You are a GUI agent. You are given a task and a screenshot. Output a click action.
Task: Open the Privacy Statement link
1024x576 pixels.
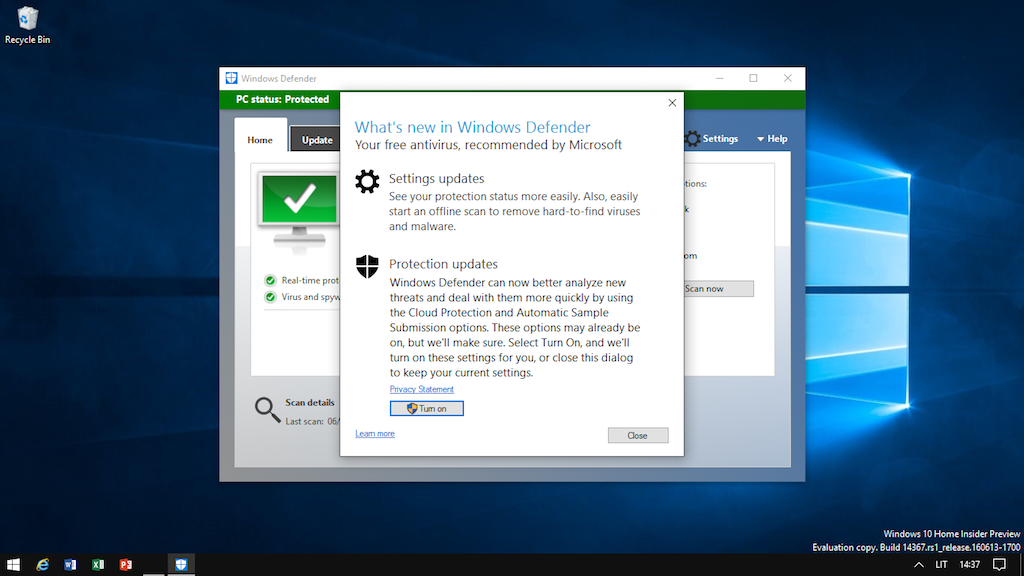421,389
